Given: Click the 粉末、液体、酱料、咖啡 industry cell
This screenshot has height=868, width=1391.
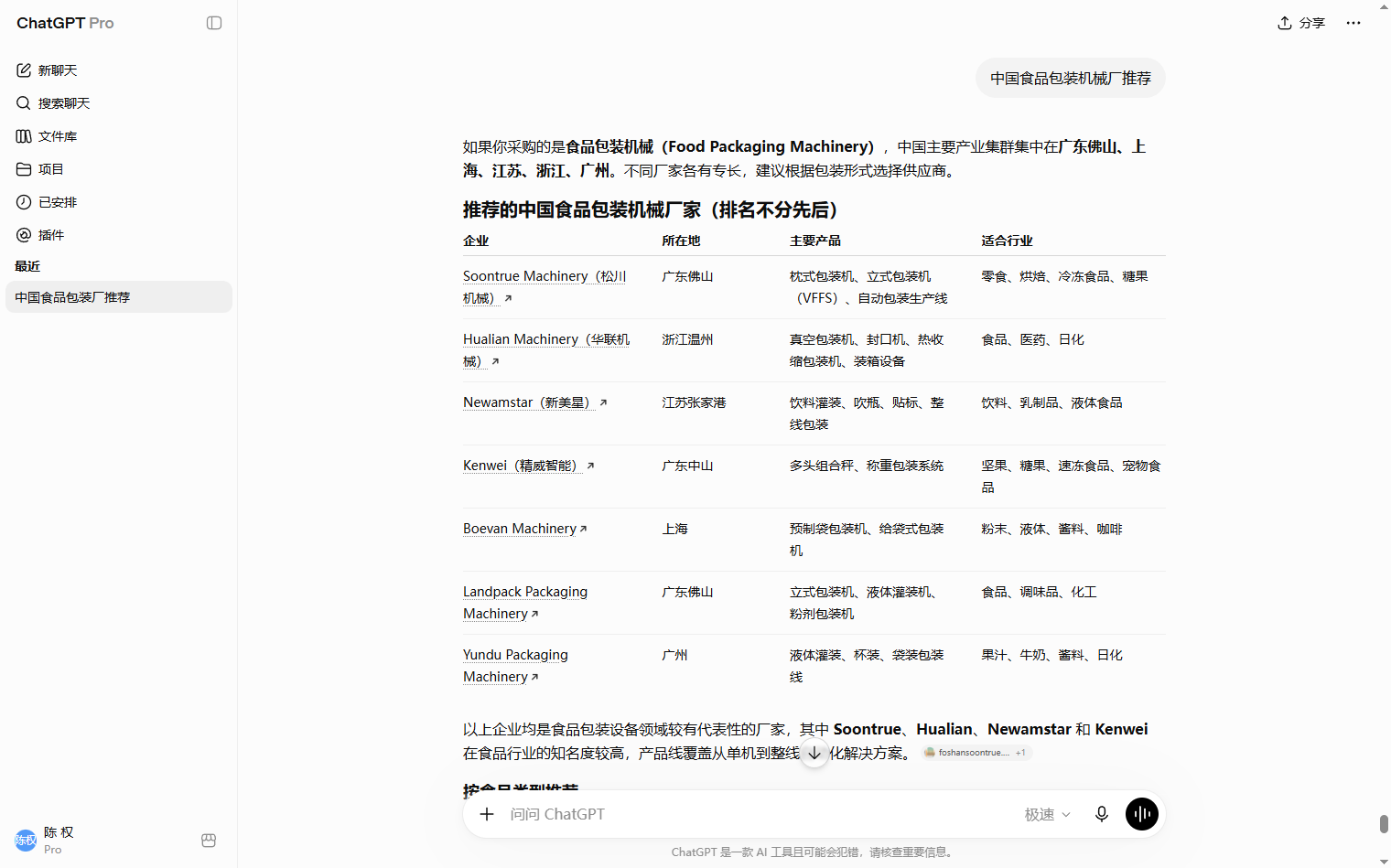Looking at the screenshot, I should [x=1052, y=529].
